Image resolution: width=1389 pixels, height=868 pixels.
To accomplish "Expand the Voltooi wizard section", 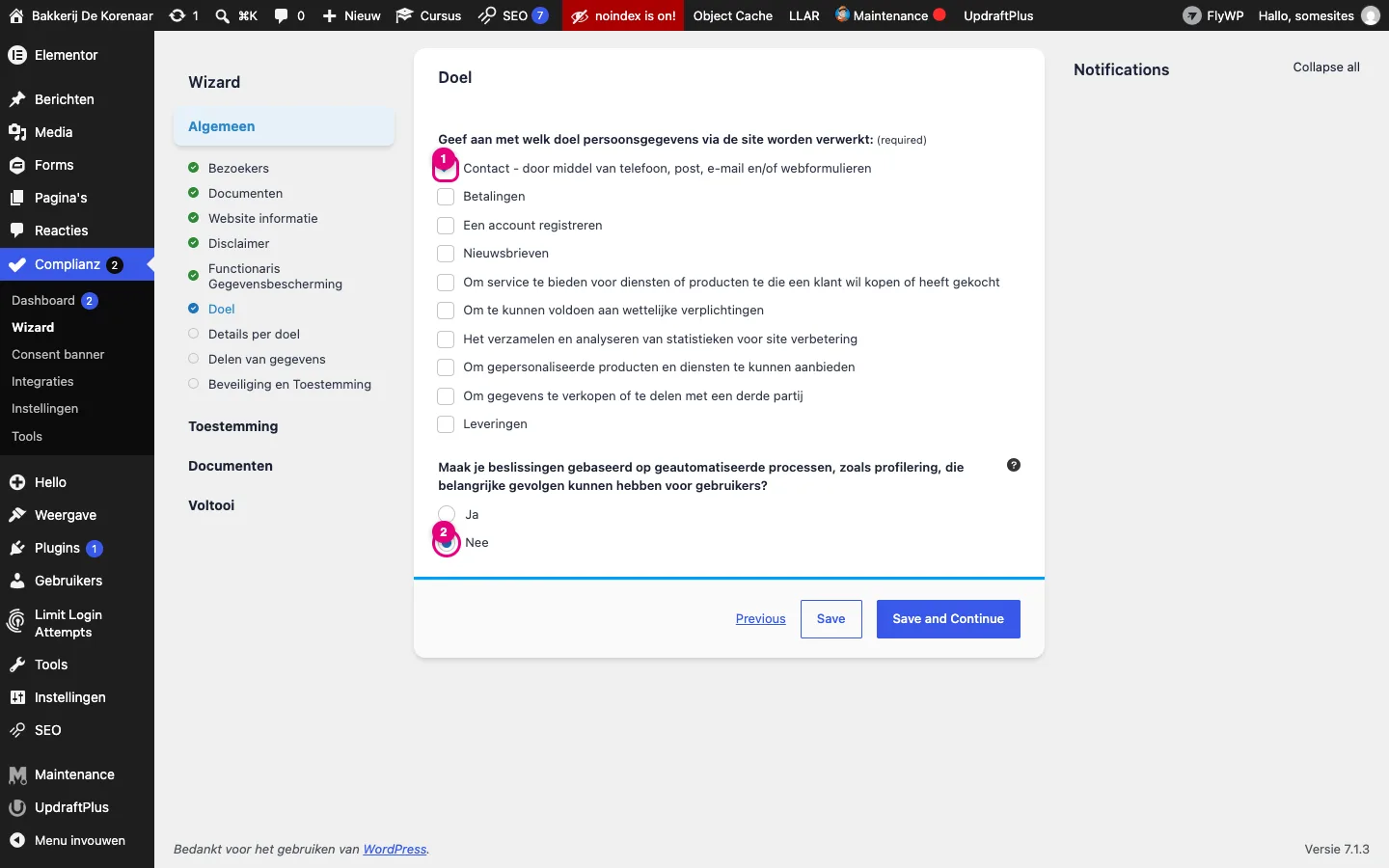I will click(x=211, y=505).
